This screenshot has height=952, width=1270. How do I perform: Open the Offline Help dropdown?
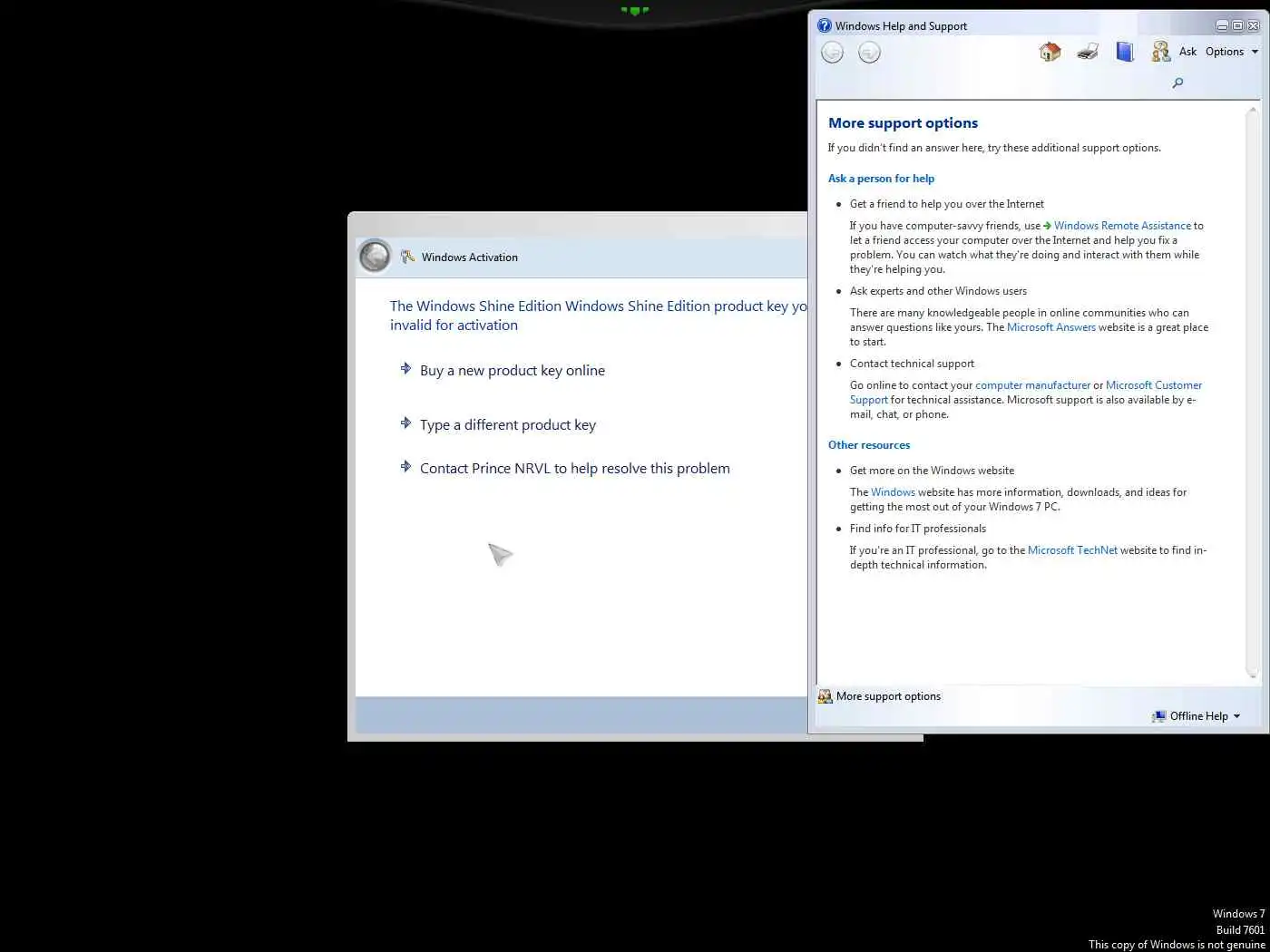click(x=1196, y=716)
